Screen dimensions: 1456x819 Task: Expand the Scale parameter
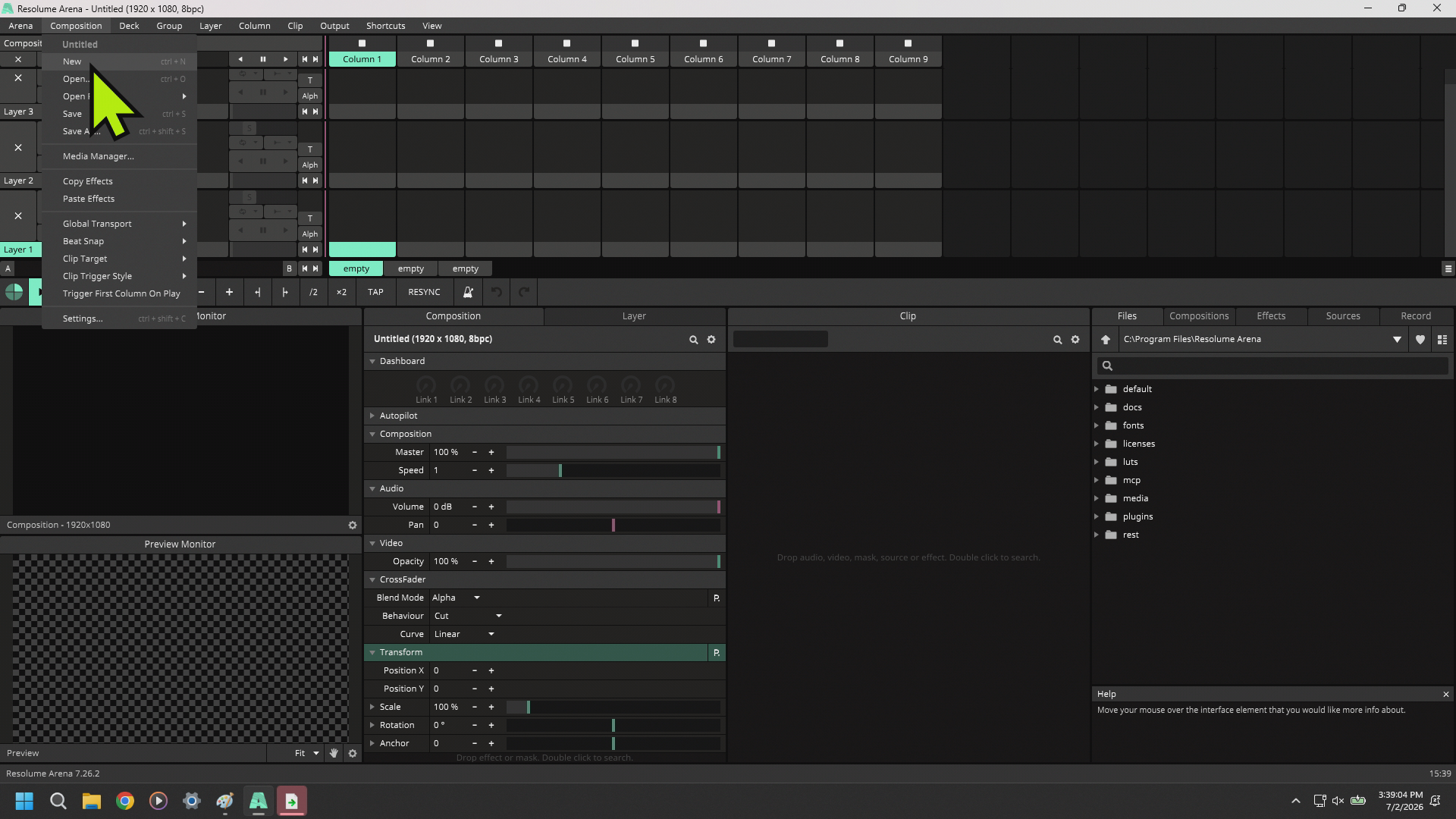click(372, 707)
